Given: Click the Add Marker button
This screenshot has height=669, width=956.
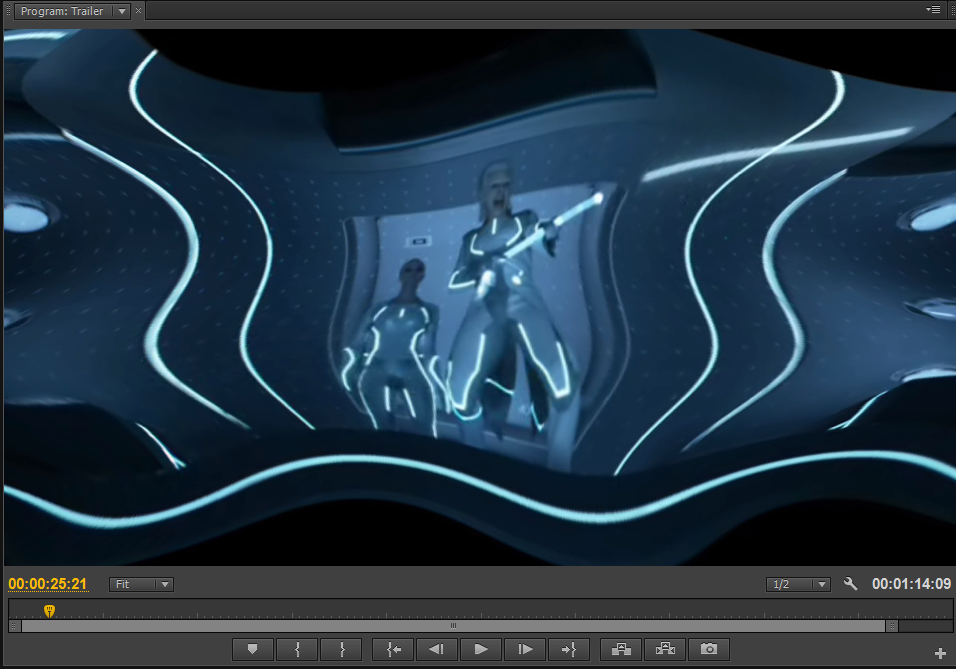Looking at the screenshot, I should (x=252, y=649).
